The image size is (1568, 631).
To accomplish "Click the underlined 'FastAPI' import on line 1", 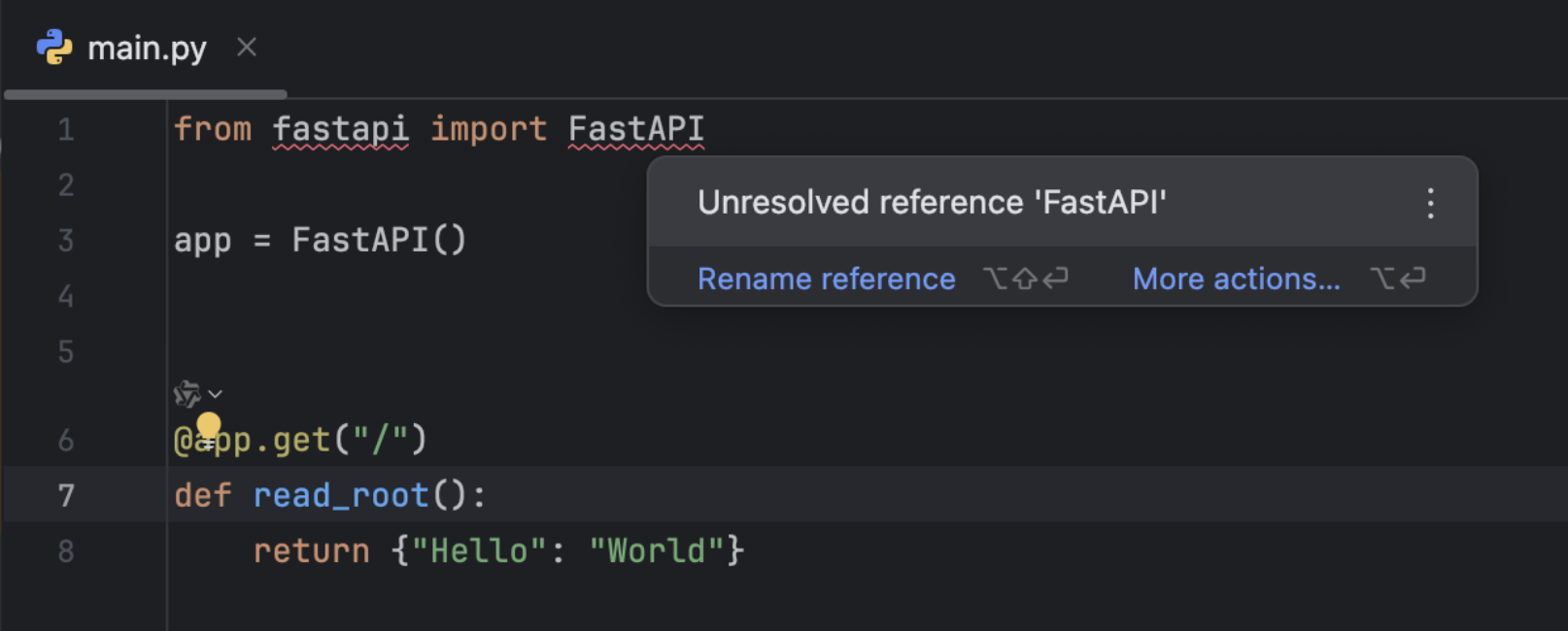I will 636,129.
